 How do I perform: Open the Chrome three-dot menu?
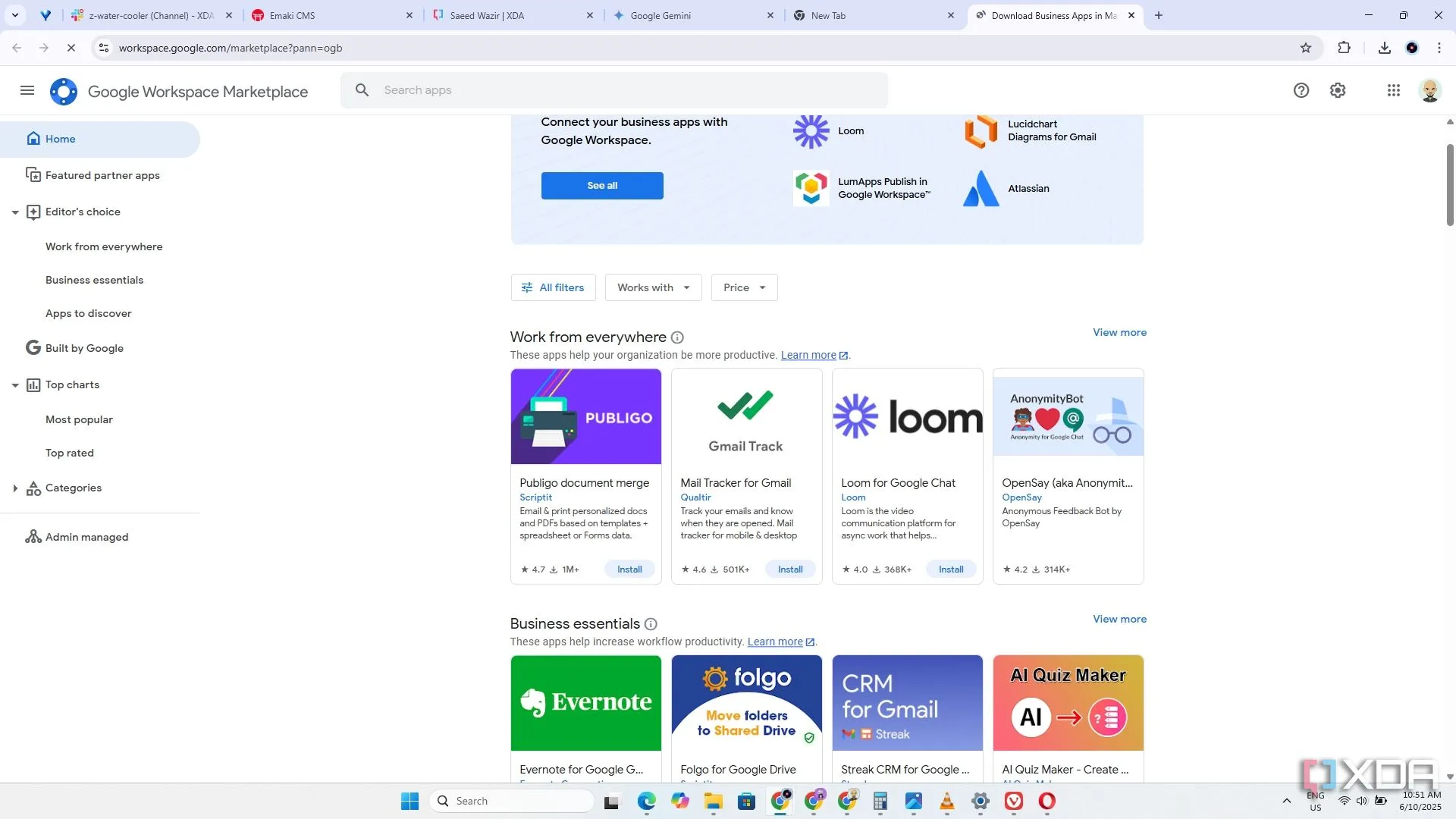coord(1439,48)
